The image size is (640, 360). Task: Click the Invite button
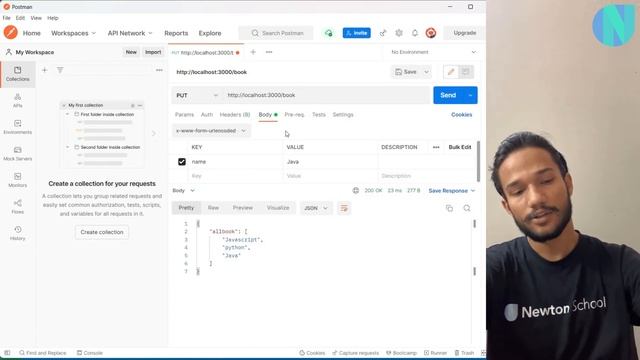pos(357,33)
